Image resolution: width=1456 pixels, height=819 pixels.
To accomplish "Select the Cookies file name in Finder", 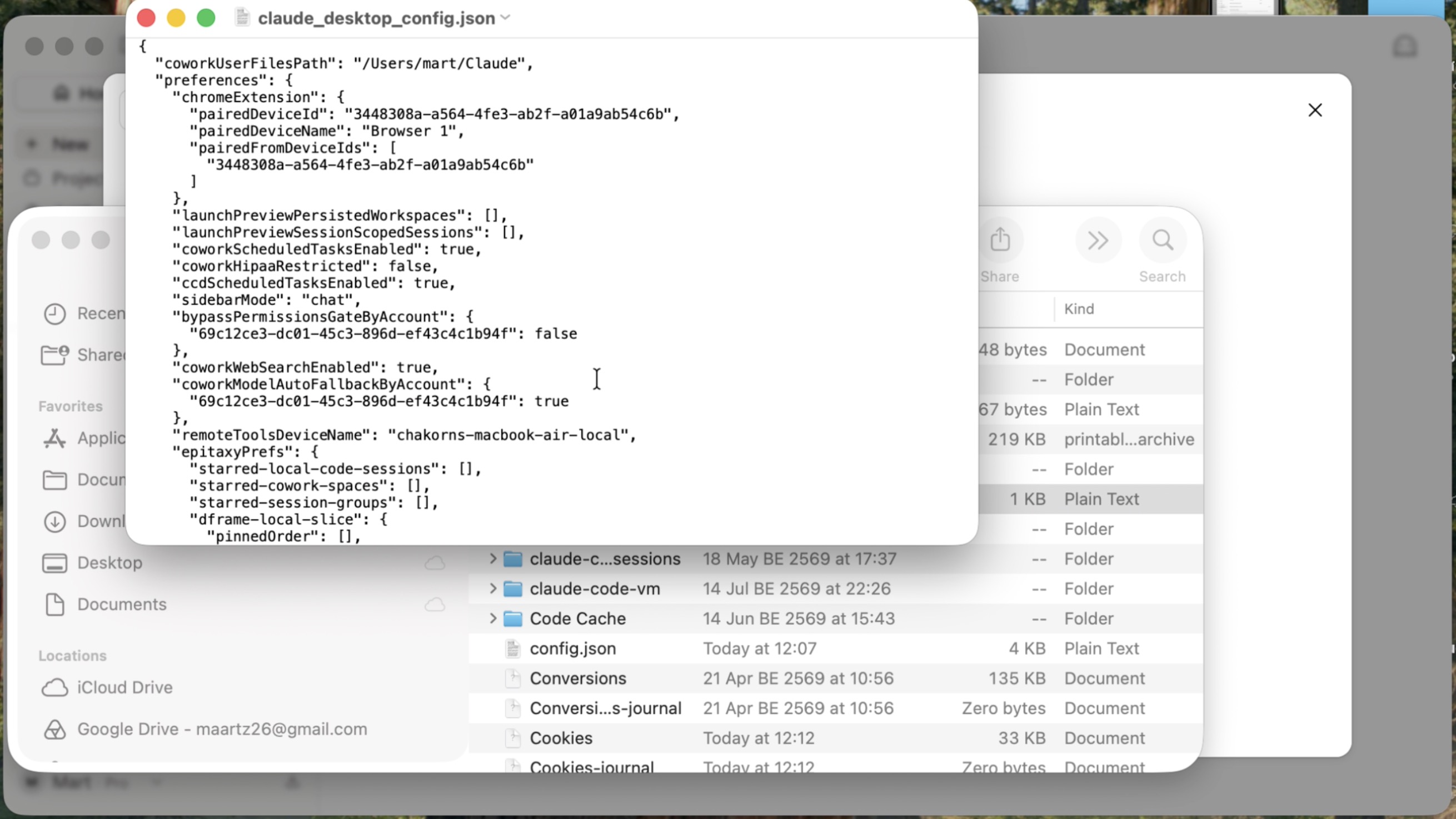I will (x=561, y=738).
